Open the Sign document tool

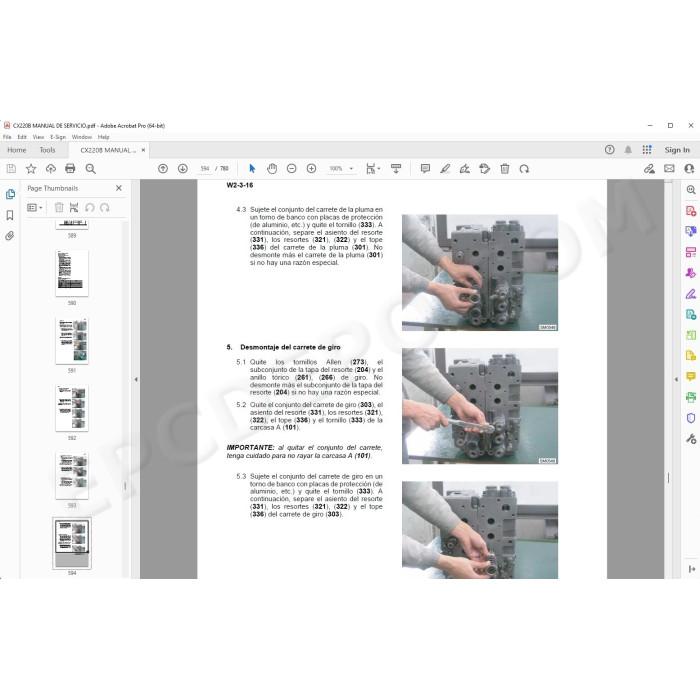465,169
